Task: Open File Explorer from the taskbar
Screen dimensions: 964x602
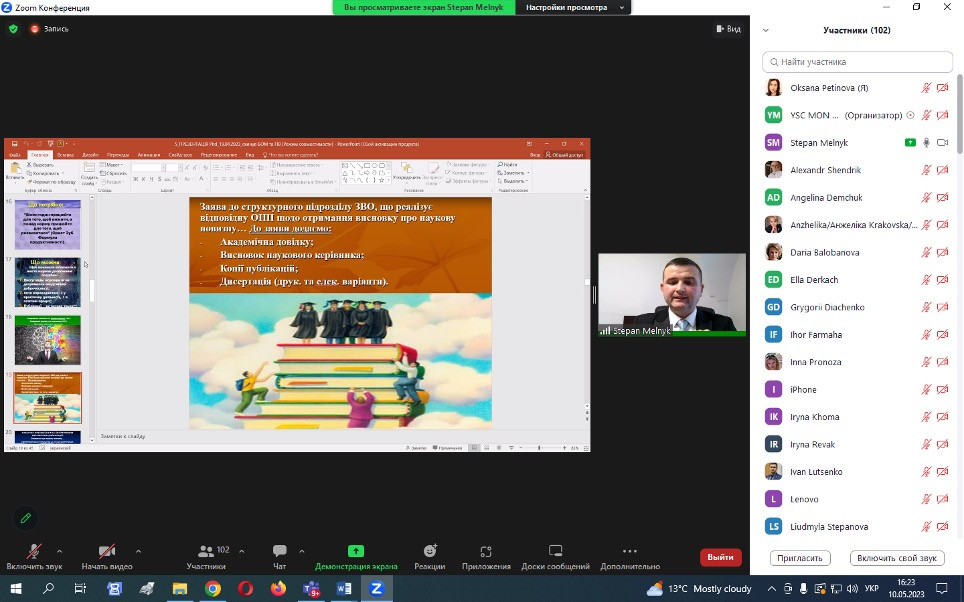Action: [180, 588]
